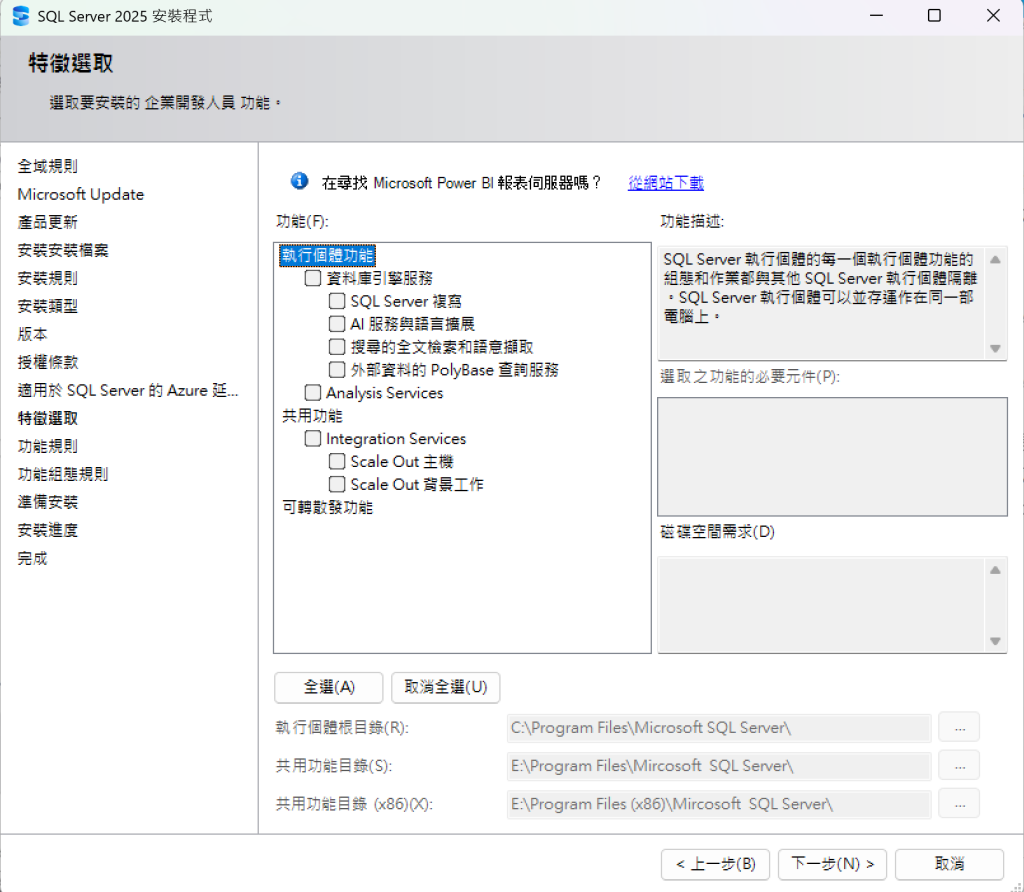This screenshot has height=892, width=1024.
Task: Toggle the Analysis Services checkbox
Action: coord(313,392)
